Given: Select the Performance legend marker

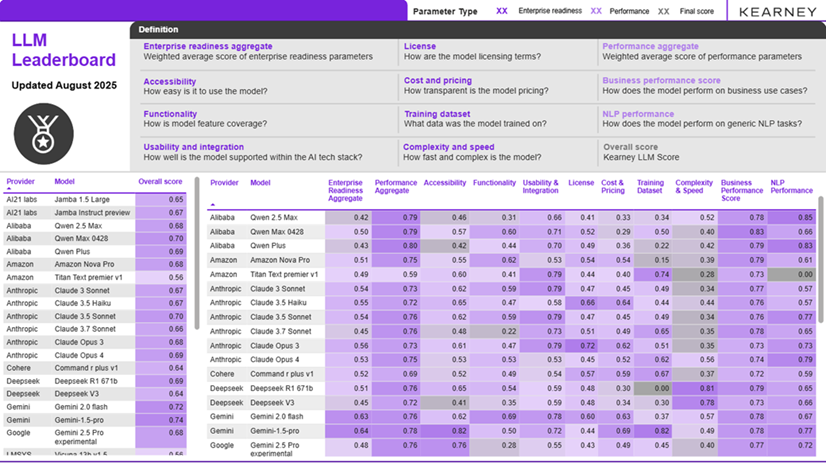Looking at the screenshot, I should click(596, 11).
